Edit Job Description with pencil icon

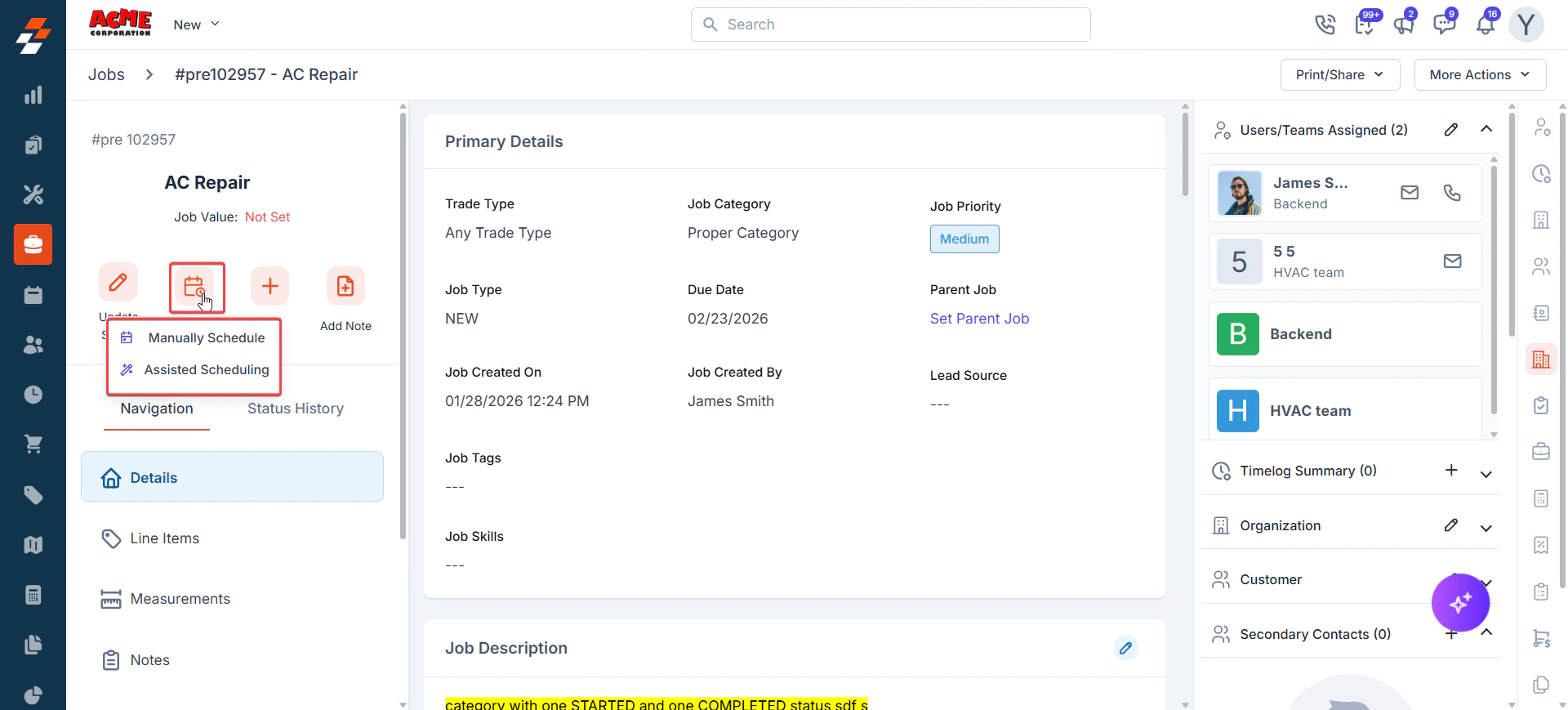[1125, 648]
